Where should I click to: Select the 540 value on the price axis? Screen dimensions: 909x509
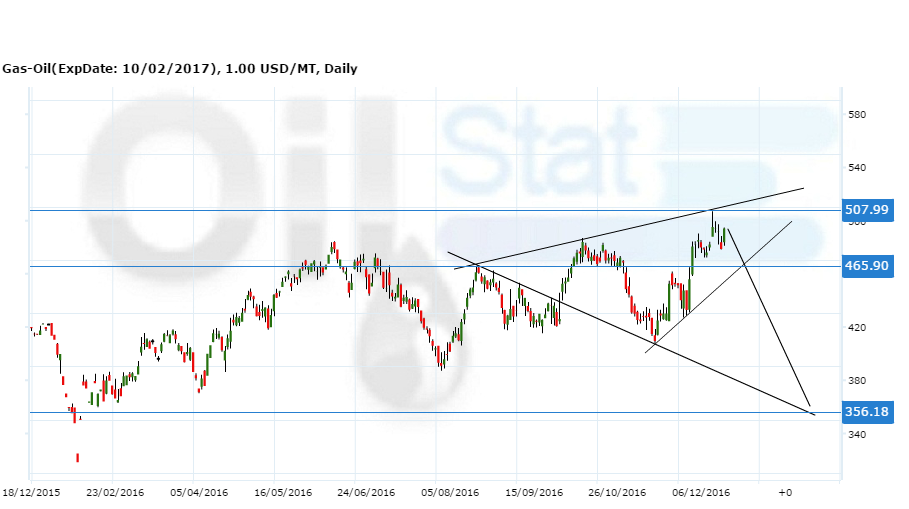[855, 168]
